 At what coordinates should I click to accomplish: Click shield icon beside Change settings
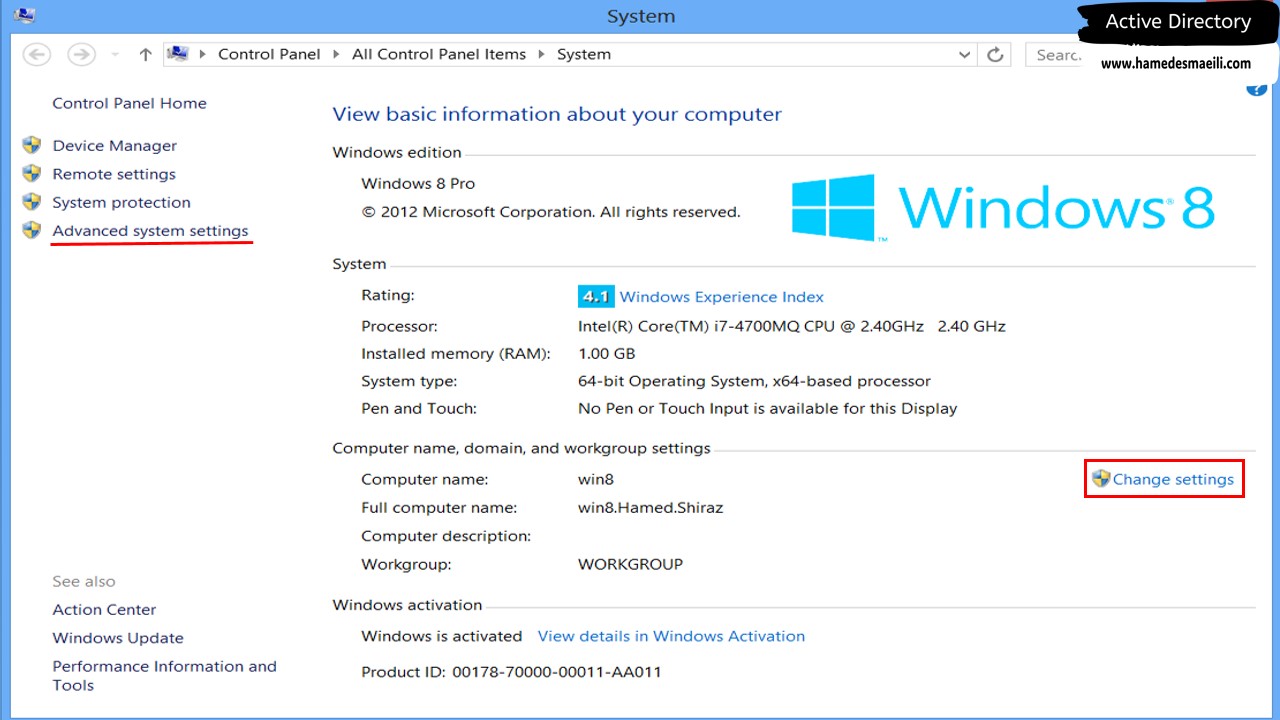pyautogui.click(x=1101, y=478)
